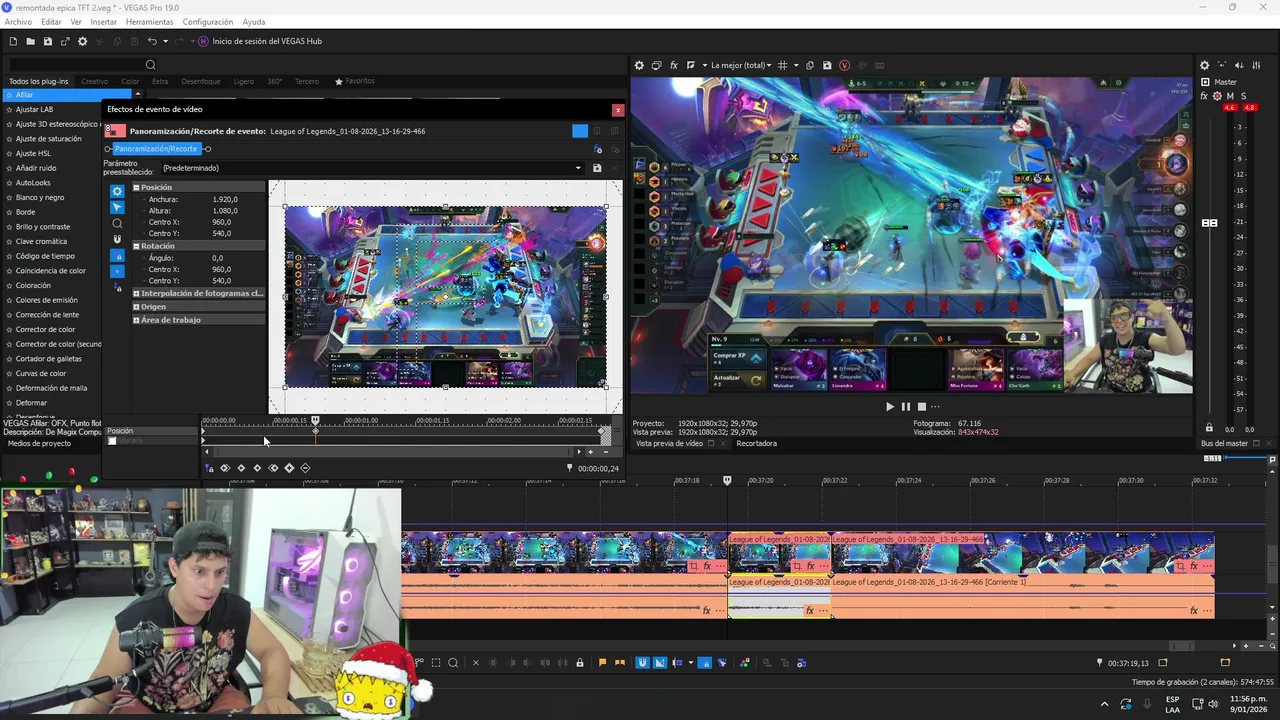Open the undo history dropdown arrow
The height and width of the screenshot is (720, 1280).
(165, 41)
